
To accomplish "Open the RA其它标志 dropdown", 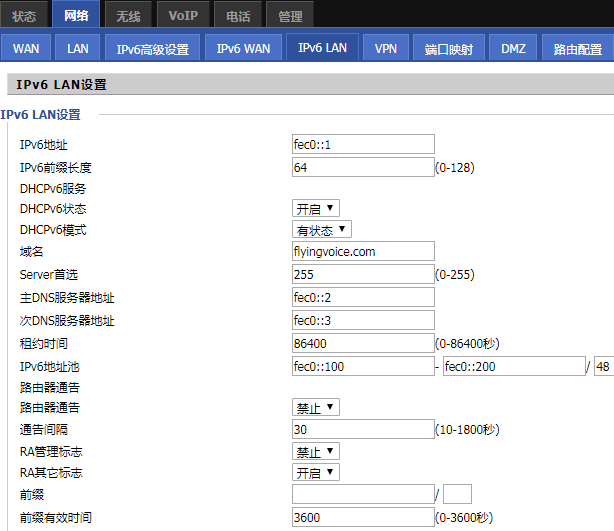I will pyautogui.click(x=316, y=472).
